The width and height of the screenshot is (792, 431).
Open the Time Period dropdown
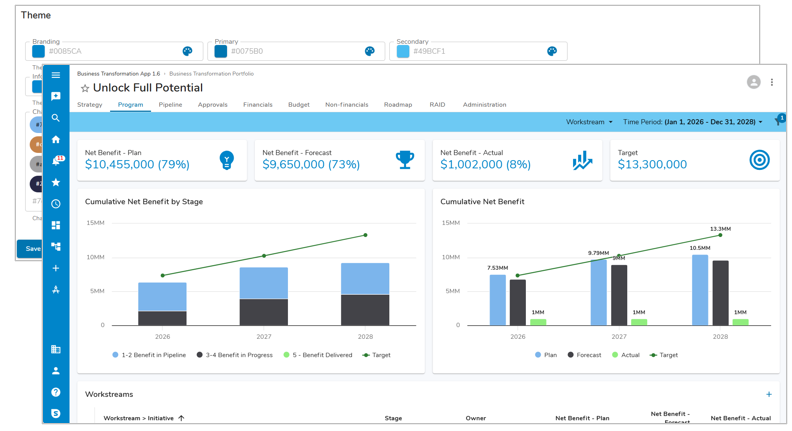click(692, 122)
